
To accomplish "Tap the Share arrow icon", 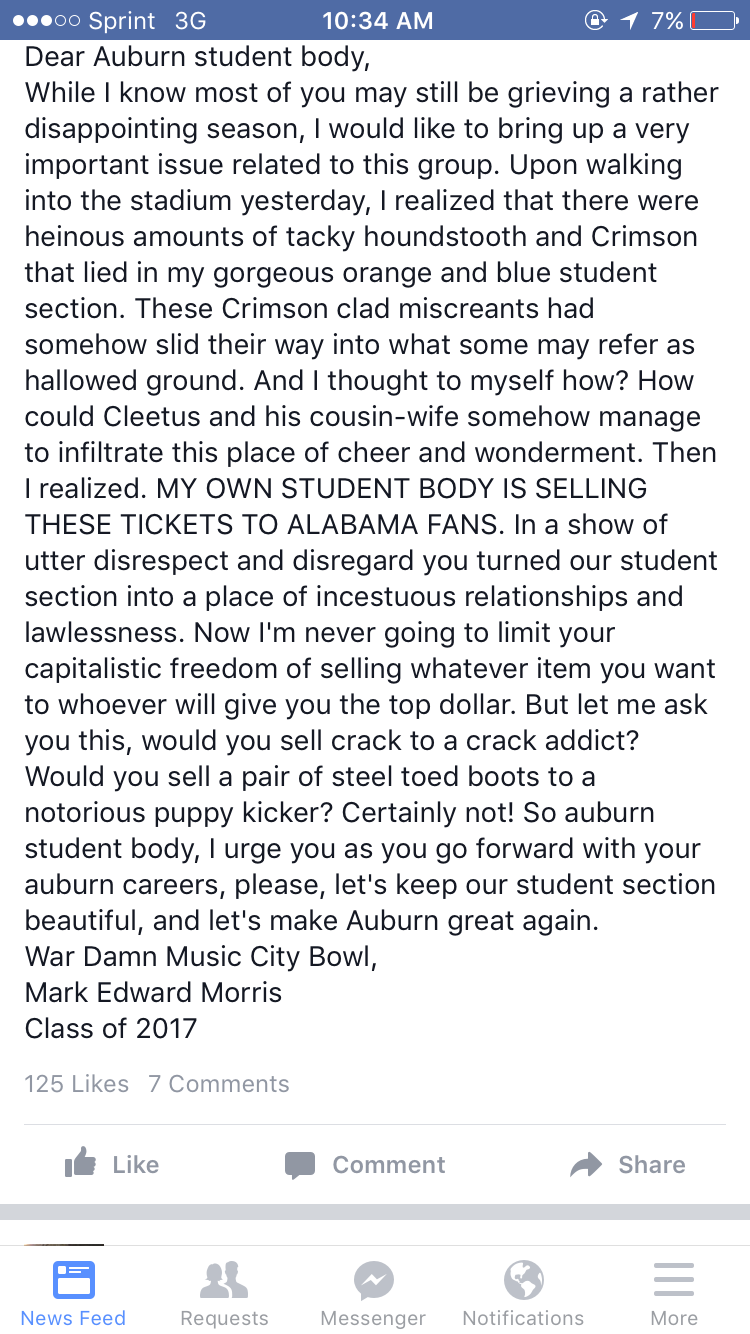I will [x=586, y=1165].
